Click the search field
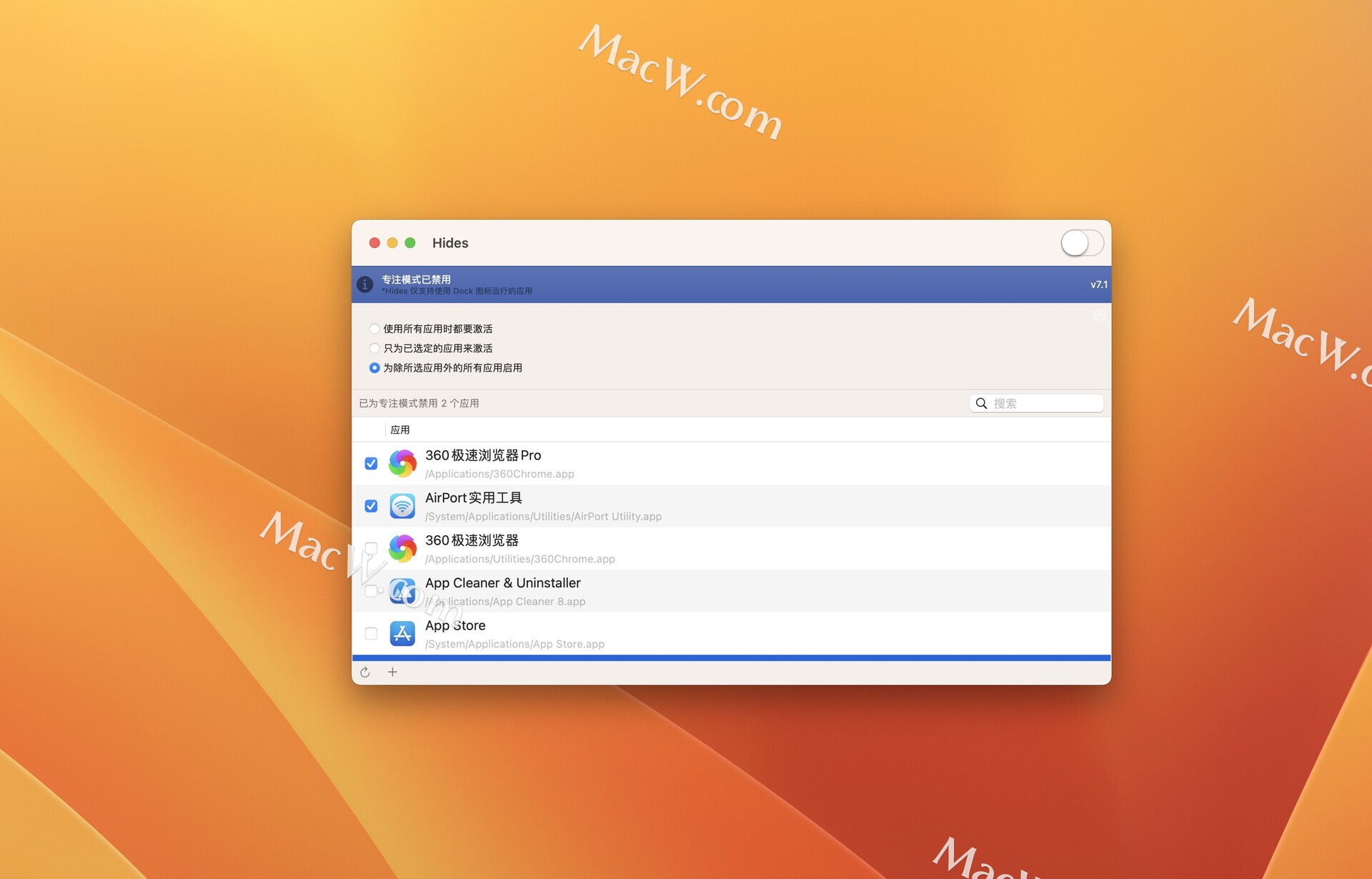 [x=1036, y=403]
